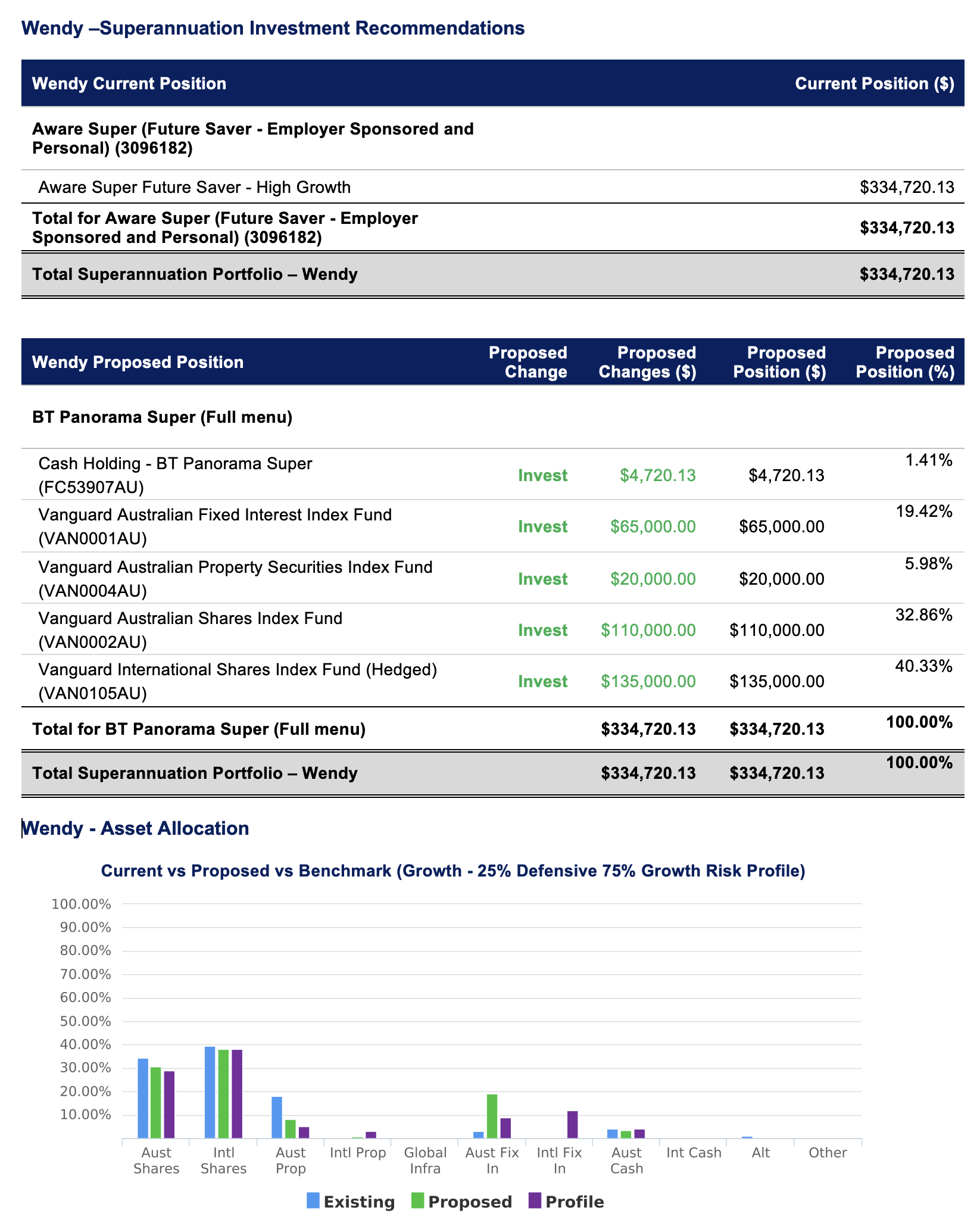Click the Existing legend blue swatch
Screen dimensions: 980x1229
pos(313,1201)
